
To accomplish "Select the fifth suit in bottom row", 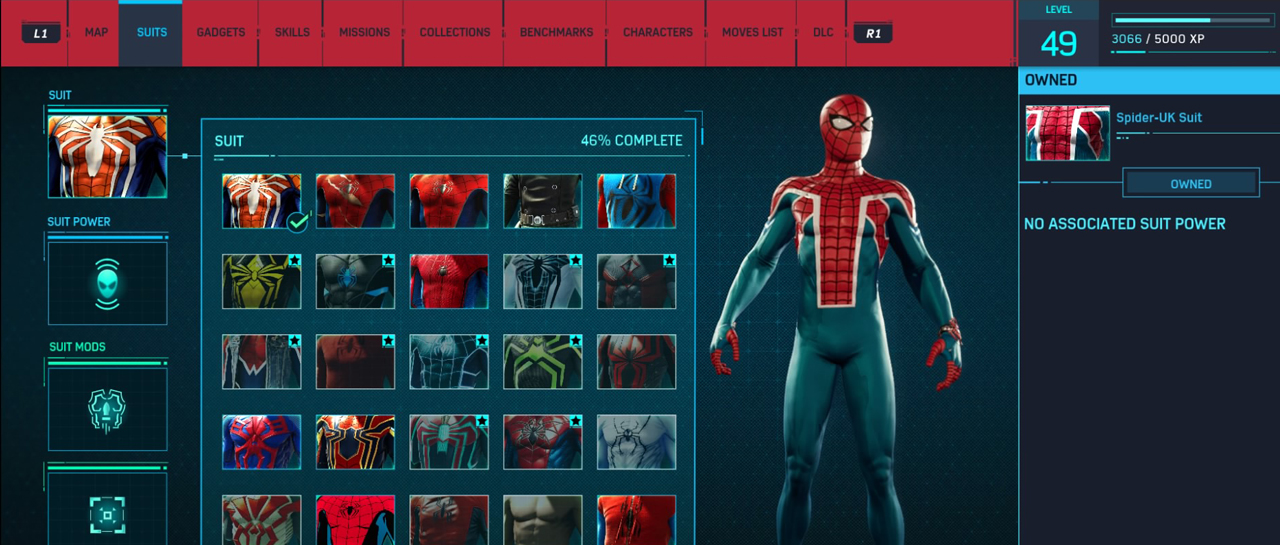I will (x=636, y=520).
